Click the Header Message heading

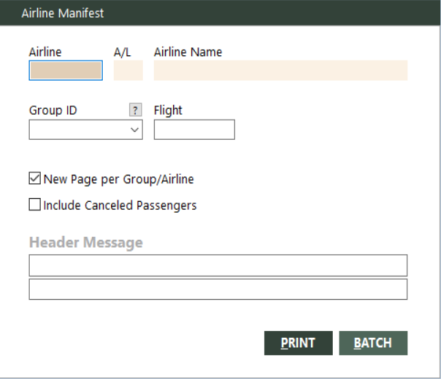pos(86,242)
